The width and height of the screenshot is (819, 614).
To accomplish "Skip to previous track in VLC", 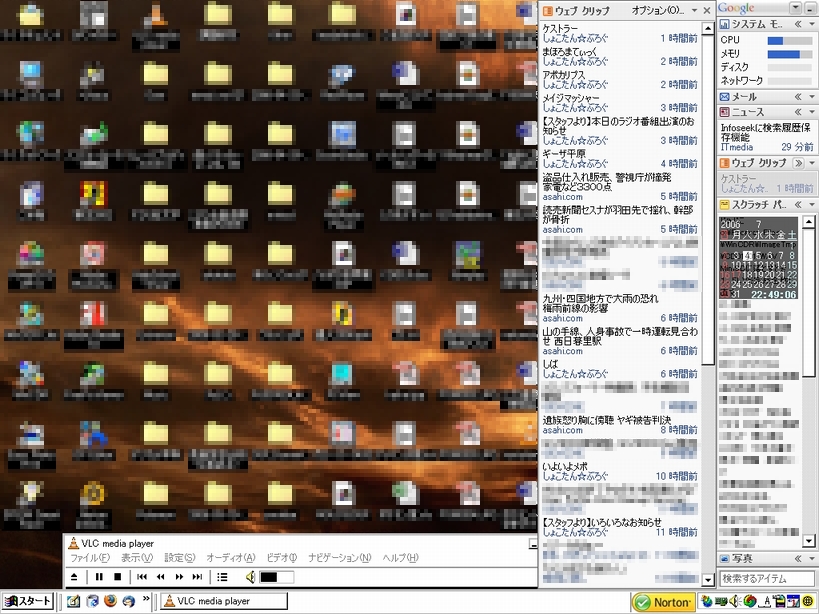I will tap(142, 577).
